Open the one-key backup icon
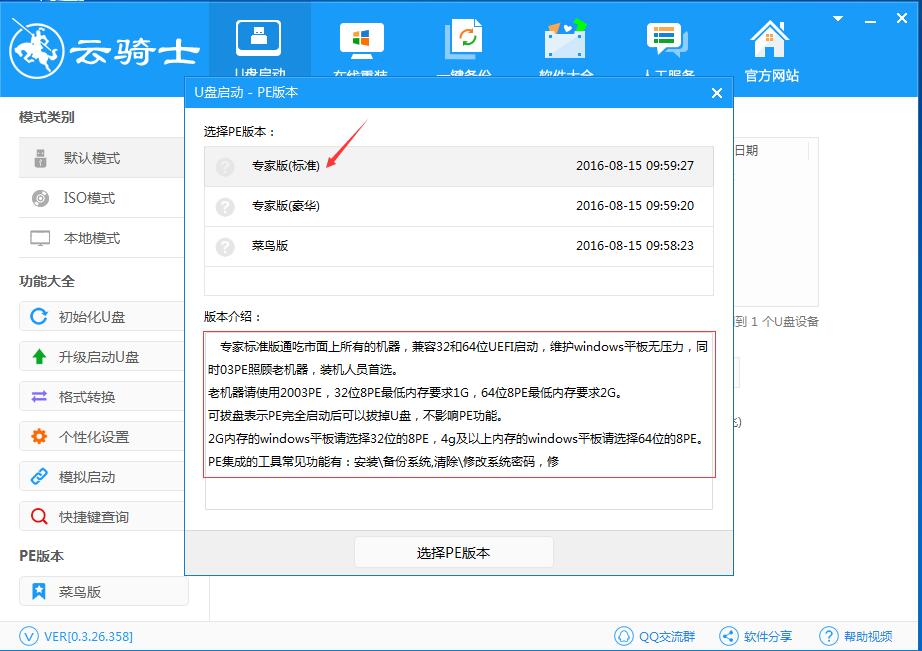Viewport: 922px width, 651px height. coord(464,39)
